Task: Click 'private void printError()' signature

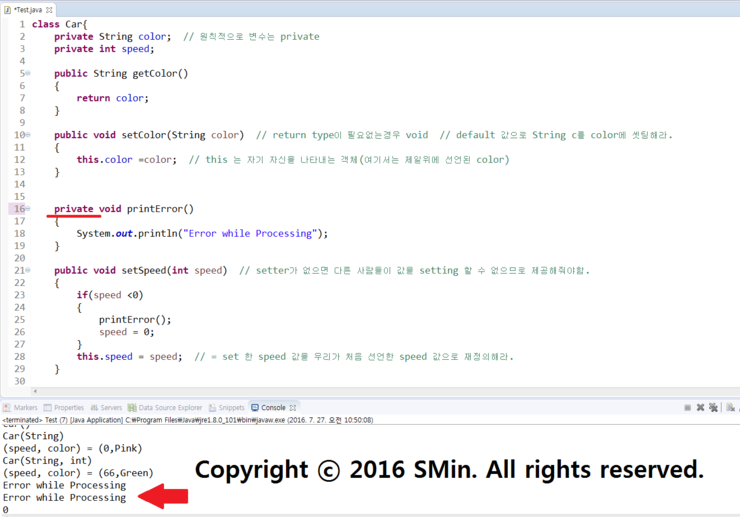Action: click(124, 208)
